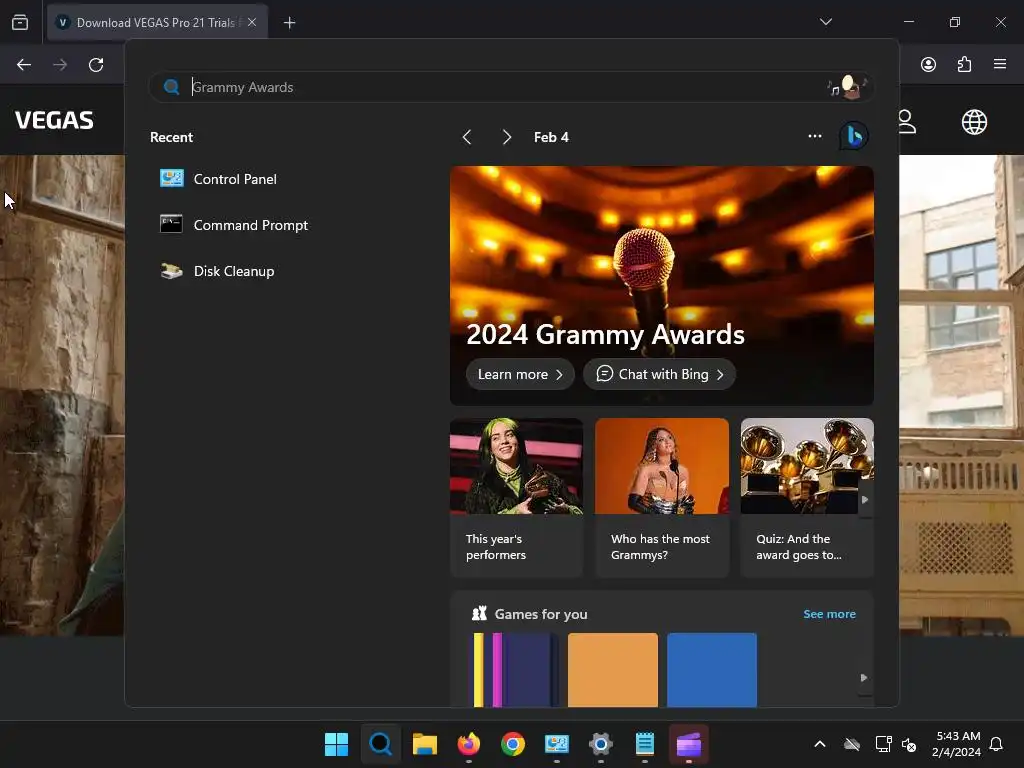Open a new browser tab

[x=289, y=23]
